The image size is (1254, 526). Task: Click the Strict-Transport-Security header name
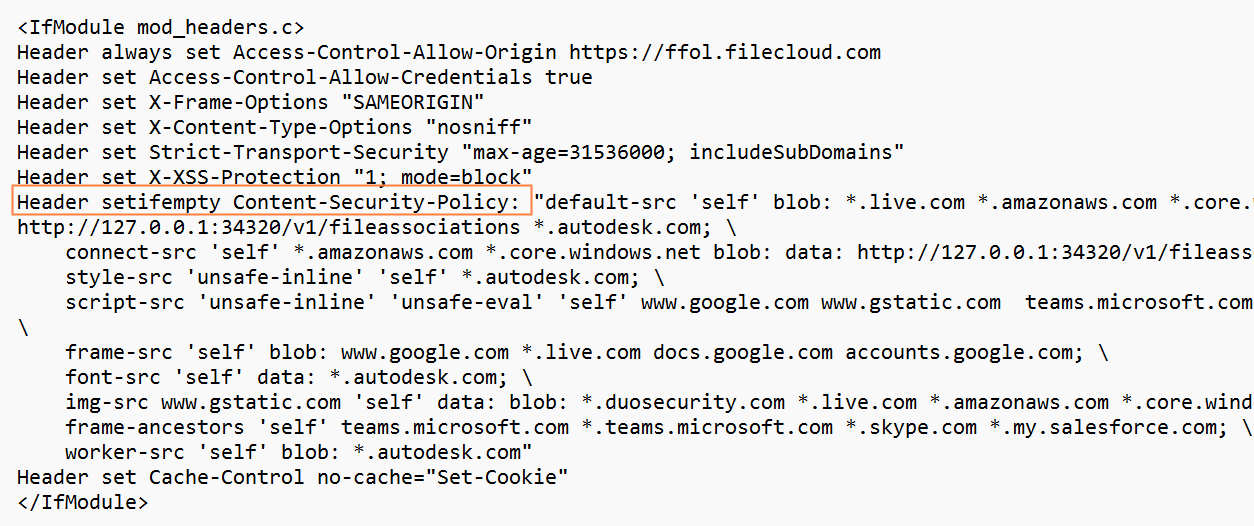click(x=298, y=152)
